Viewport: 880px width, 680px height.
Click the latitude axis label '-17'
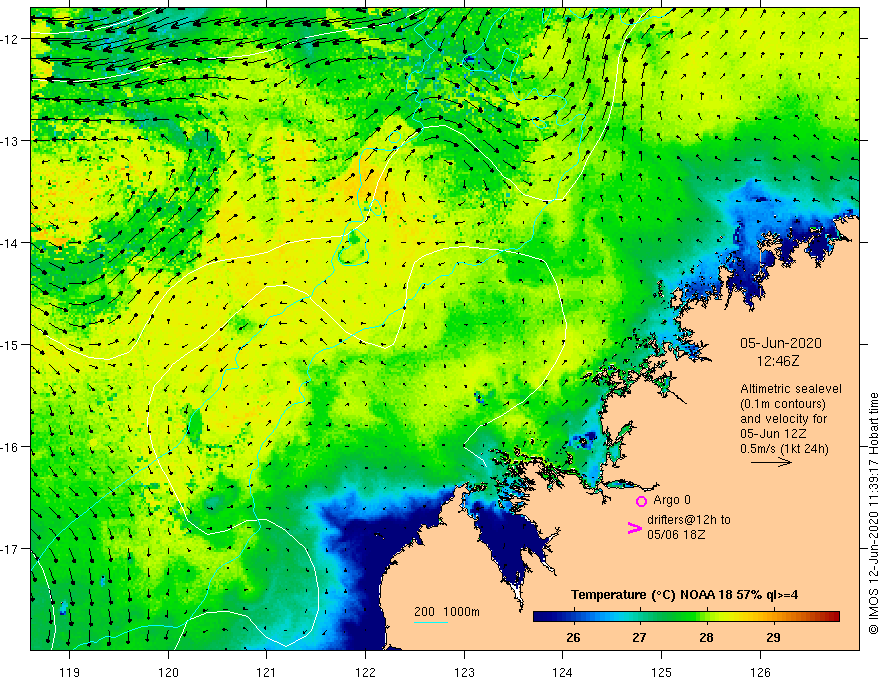pyautogui.click(x=11, y=548)
